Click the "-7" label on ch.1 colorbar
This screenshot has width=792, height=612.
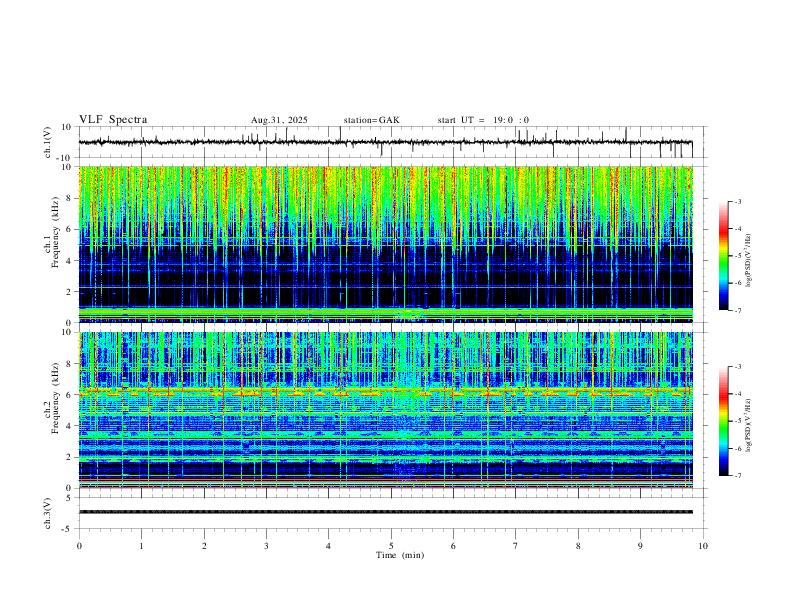pyautogui.click(x=737, y=311)
